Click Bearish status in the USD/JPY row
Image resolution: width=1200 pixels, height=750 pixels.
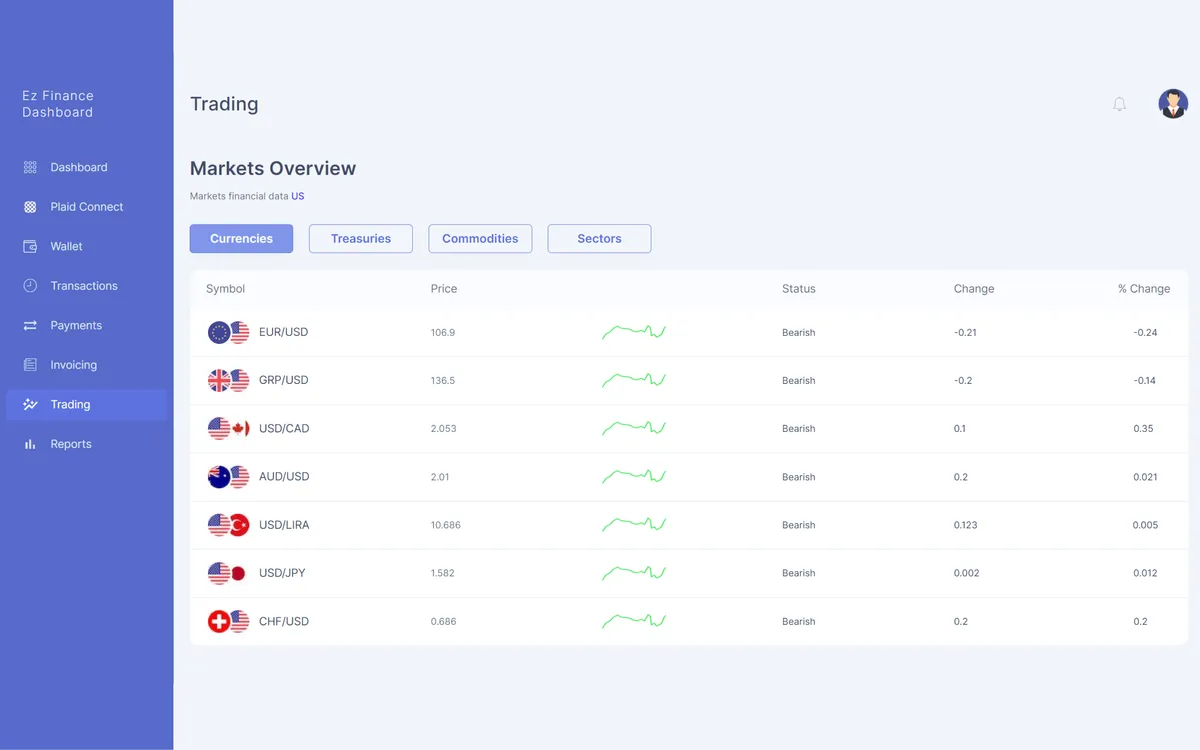799,573
